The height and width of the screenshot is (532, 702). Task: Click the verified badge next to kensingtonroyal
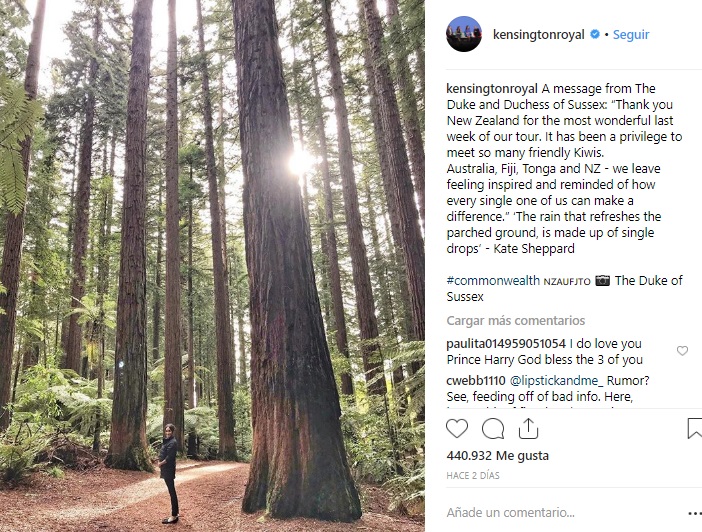595,34
